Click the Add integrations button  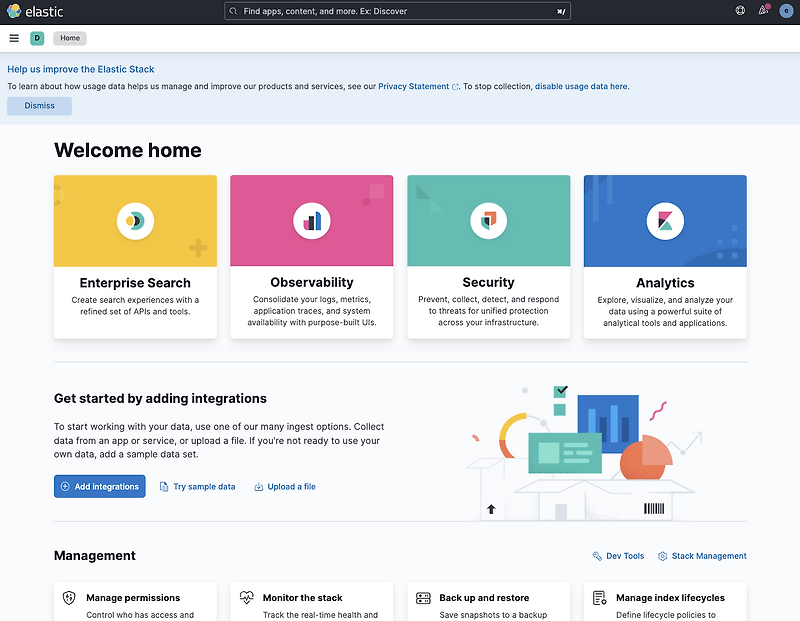[x=99, y=486]
